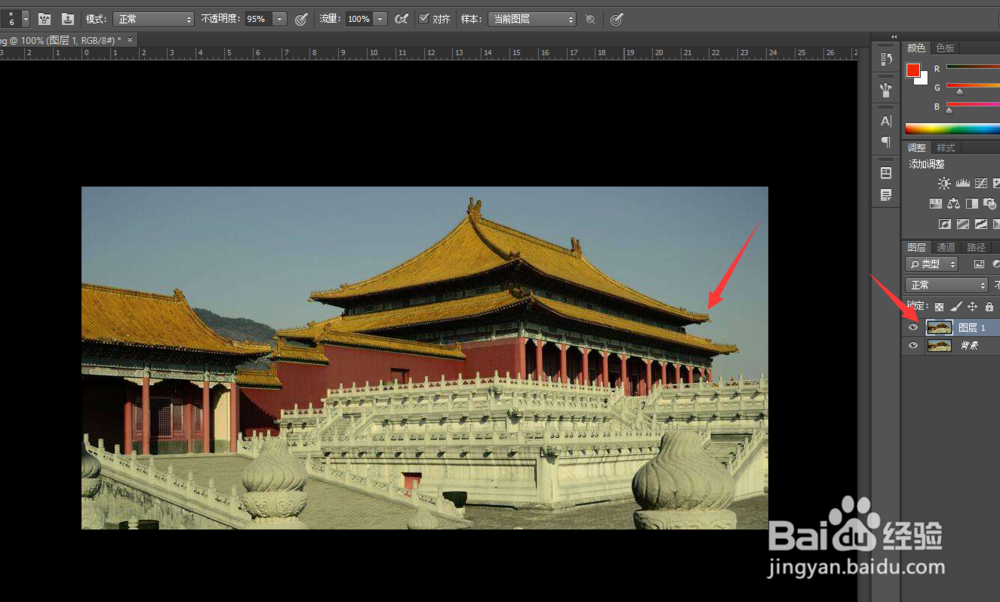Add a Levels adjustment
The image size is (1000, 602).
coord(962,184)
